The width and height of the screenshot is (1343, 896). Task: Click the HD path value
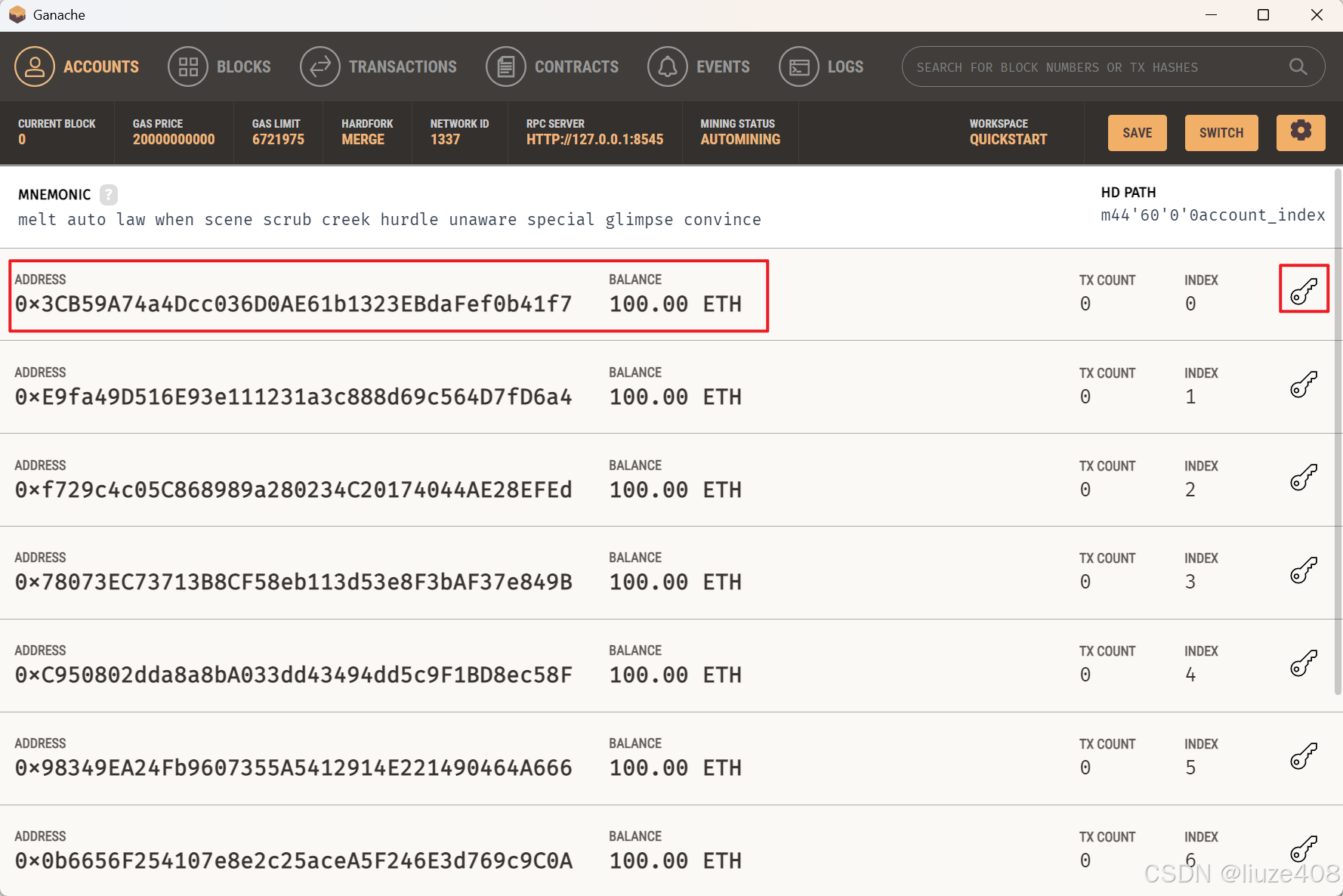coord(1213,215)
